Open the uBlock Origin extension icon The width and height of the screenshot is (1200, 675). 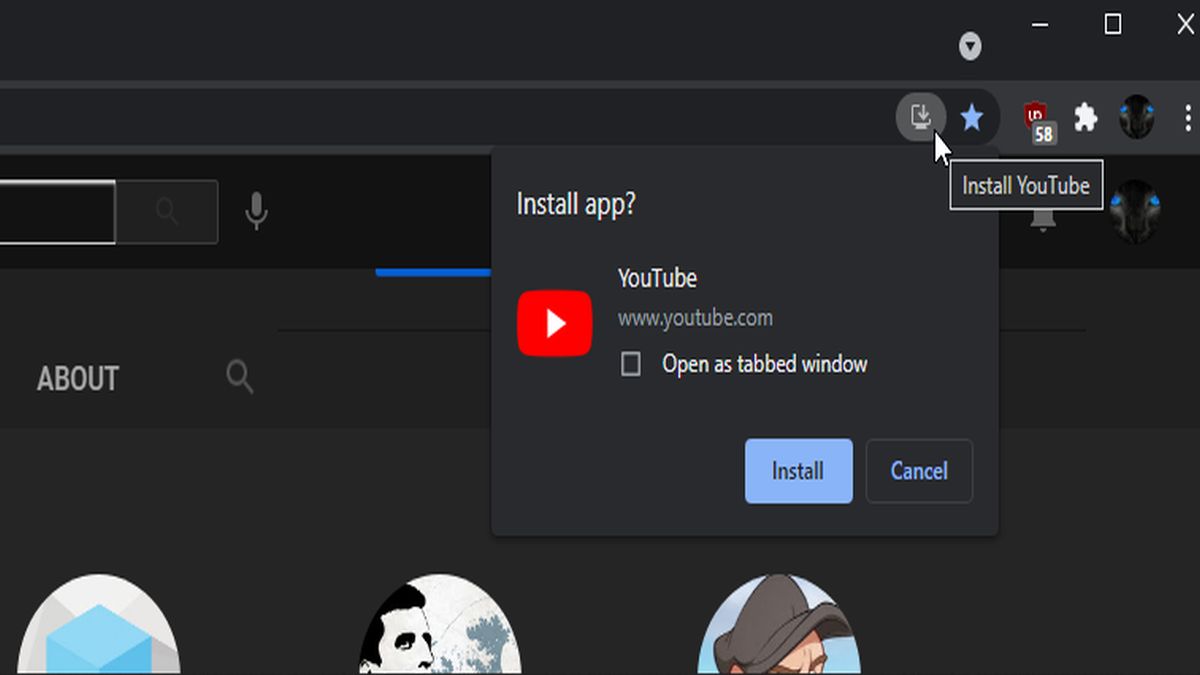pos(1037,117)
